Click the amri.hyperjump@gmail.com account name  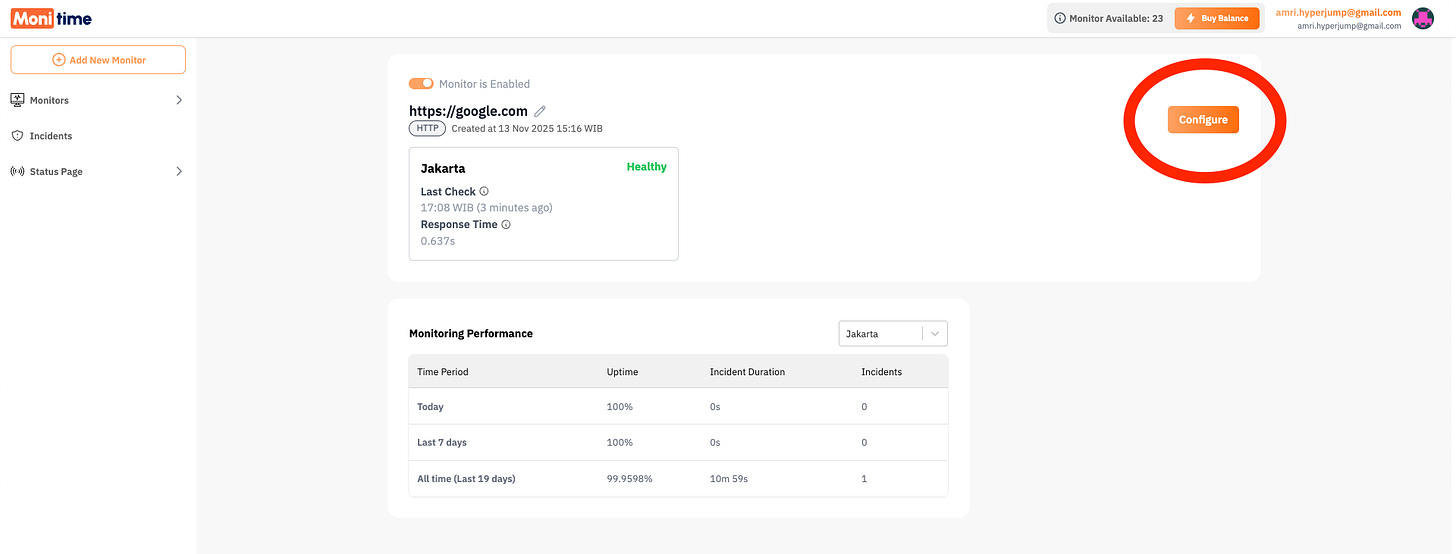pos(1338,12)
